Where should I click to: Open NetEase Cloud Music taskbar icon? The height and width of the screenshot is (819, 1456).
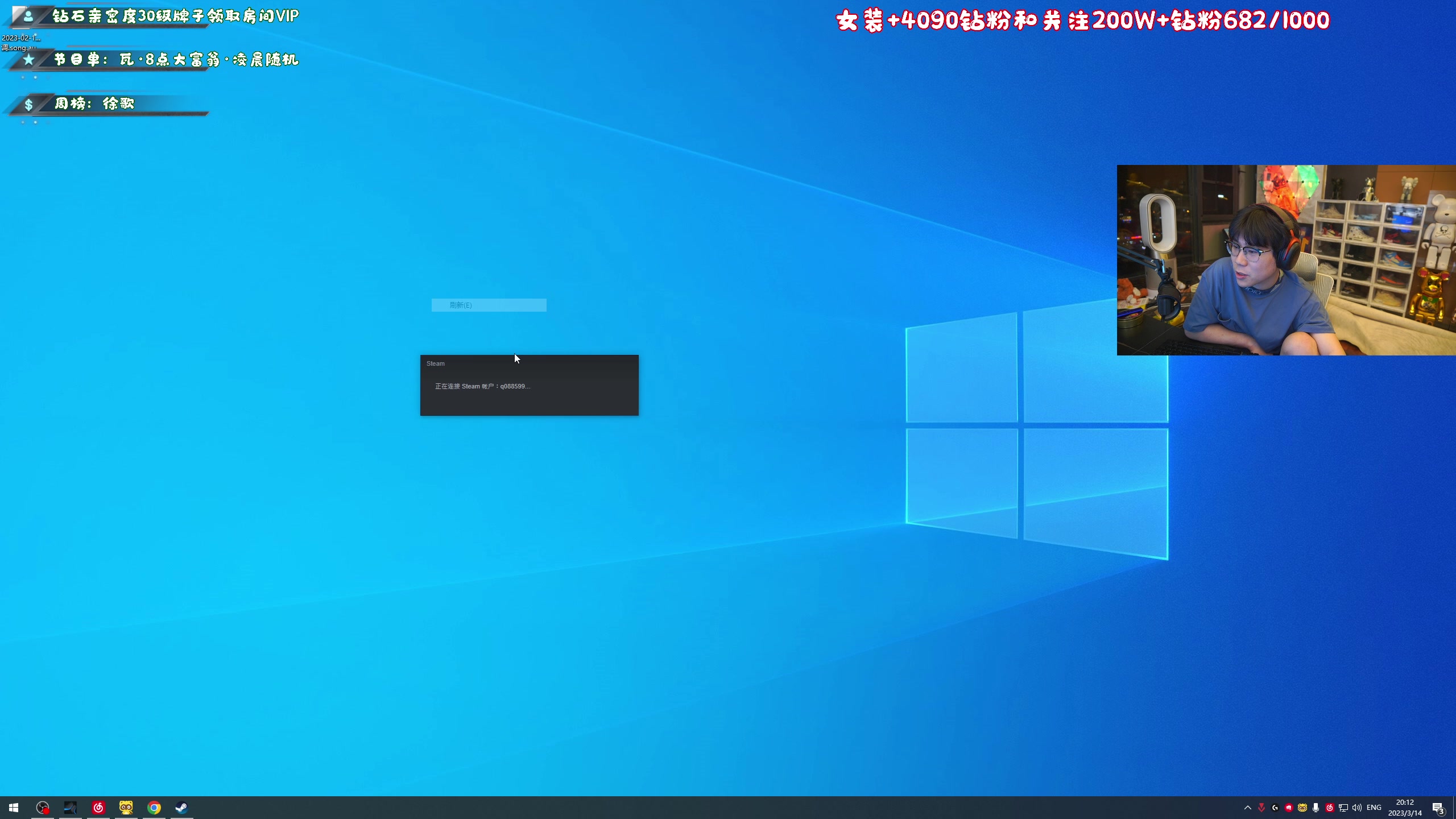tap(98, 808)
